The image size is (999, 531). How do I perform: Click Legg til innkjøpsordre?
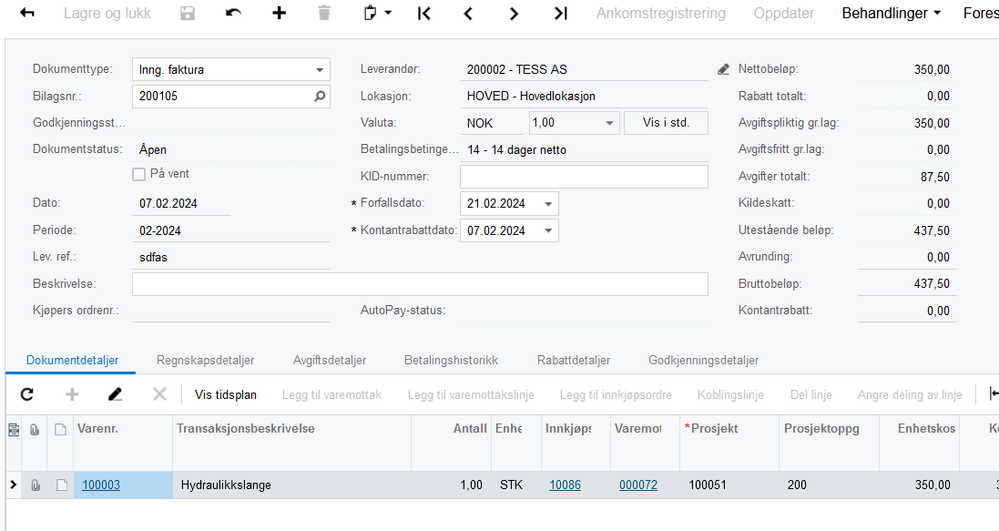click(615, 395)
